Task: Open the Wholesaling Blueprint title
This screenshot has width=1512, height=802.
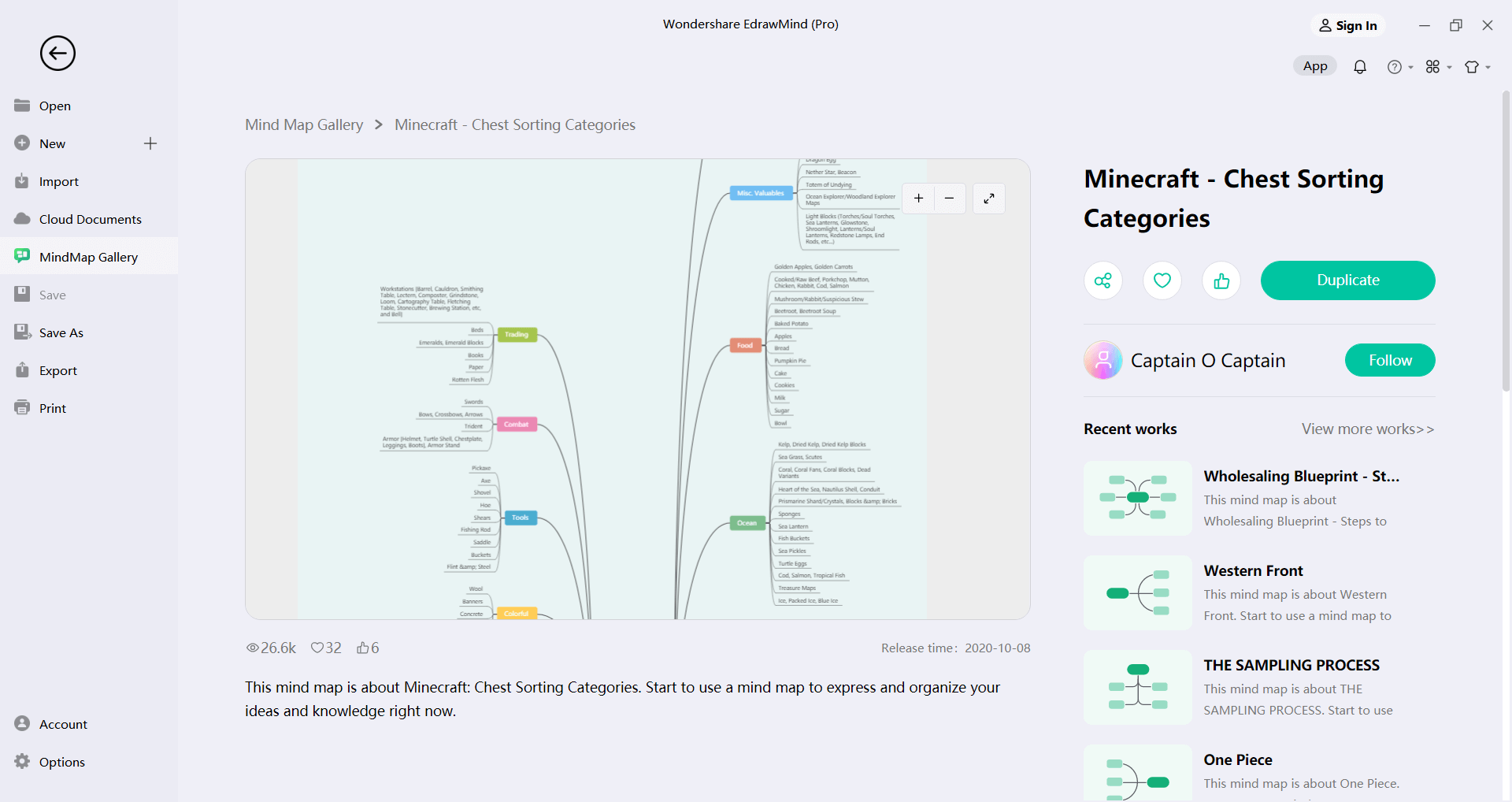Action: tap(1302, 476)
